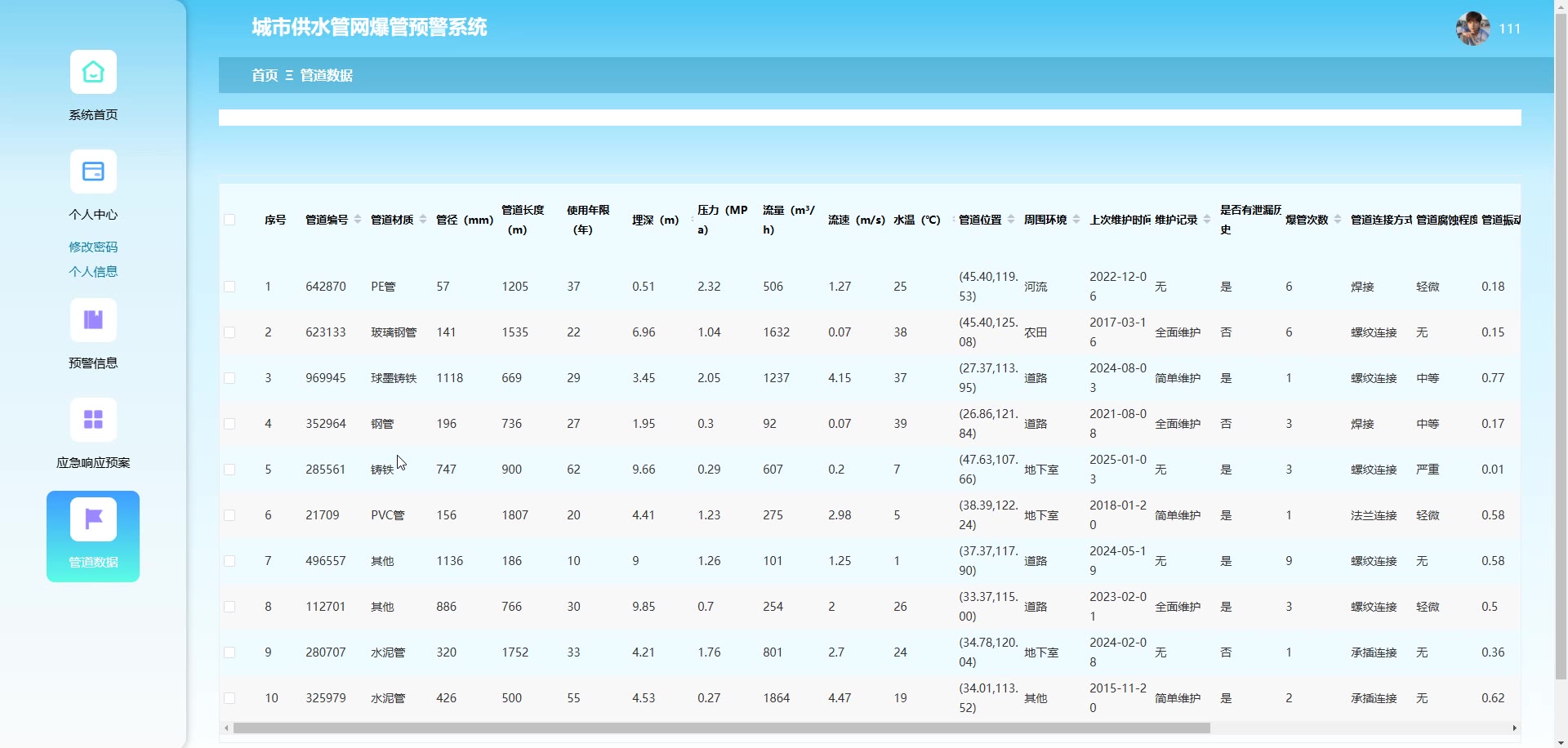Click the page's vertical scrollbar thumb

click(x=1561, y=347)
